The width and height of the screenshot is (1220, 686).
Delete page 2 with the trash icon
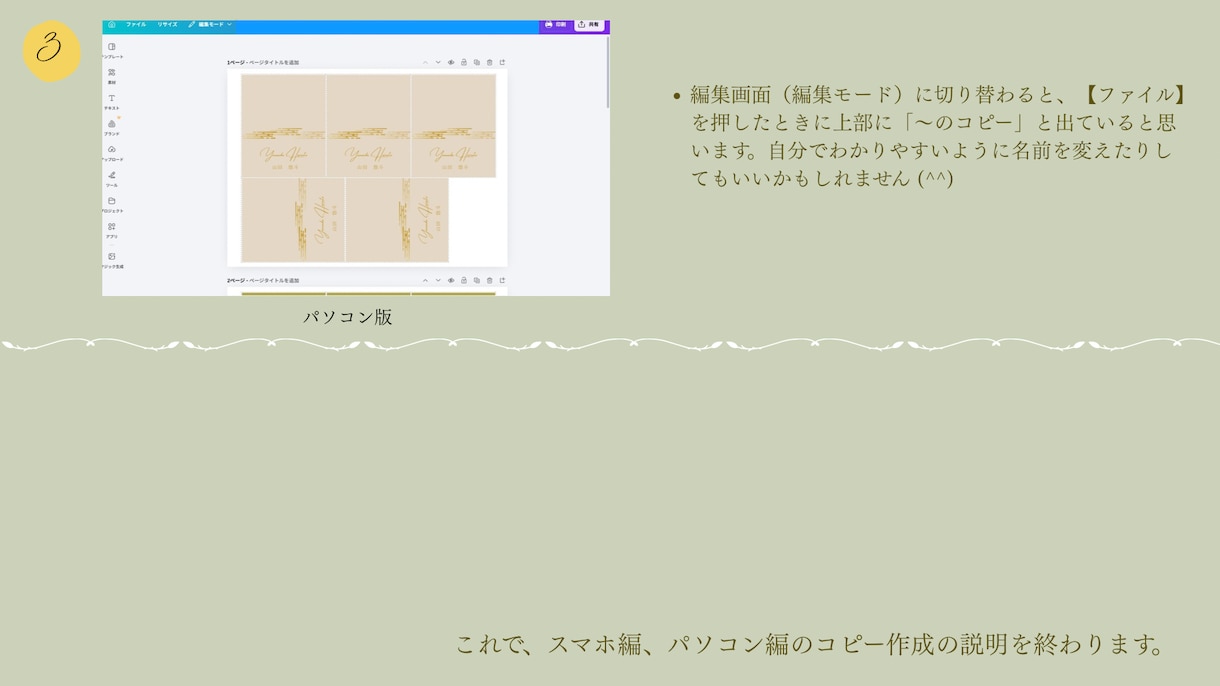pos(489,280)
